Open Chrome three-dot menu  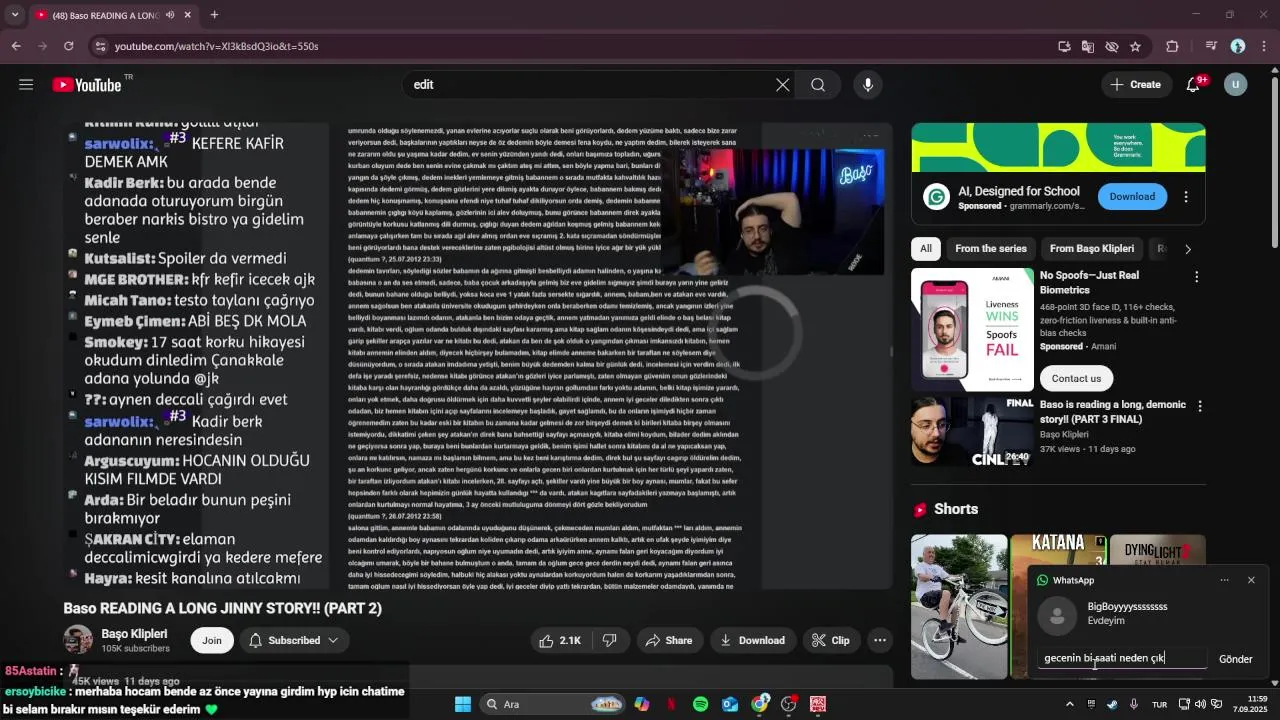tap(1265, 46)
